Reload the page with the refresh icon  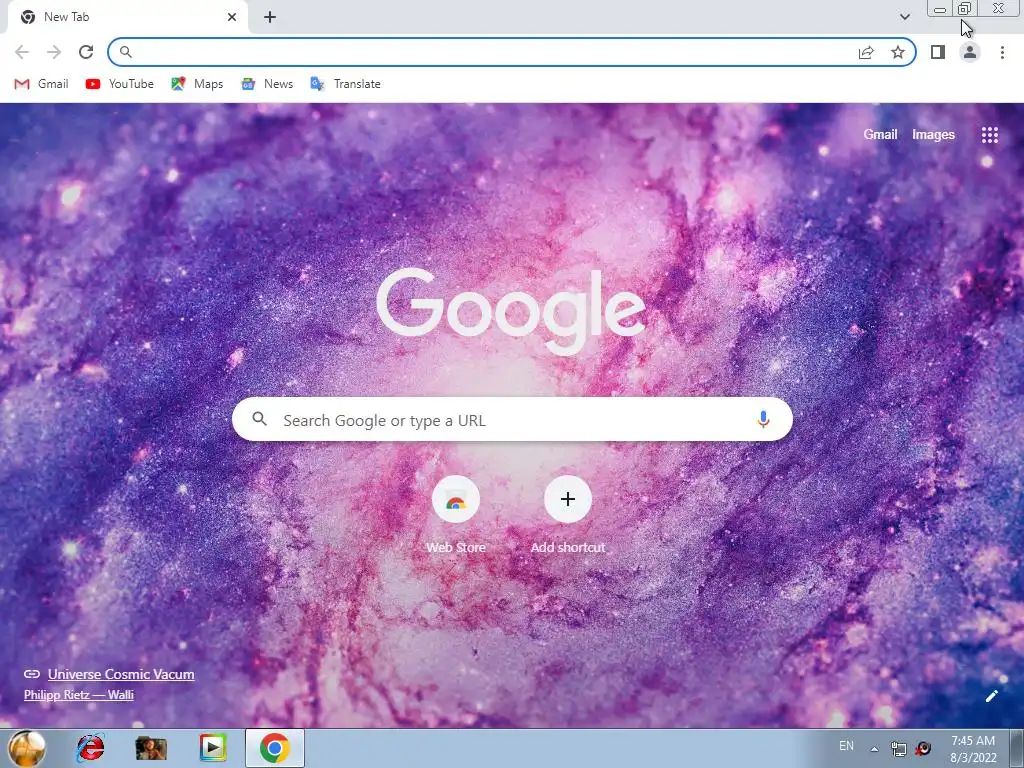86,52
